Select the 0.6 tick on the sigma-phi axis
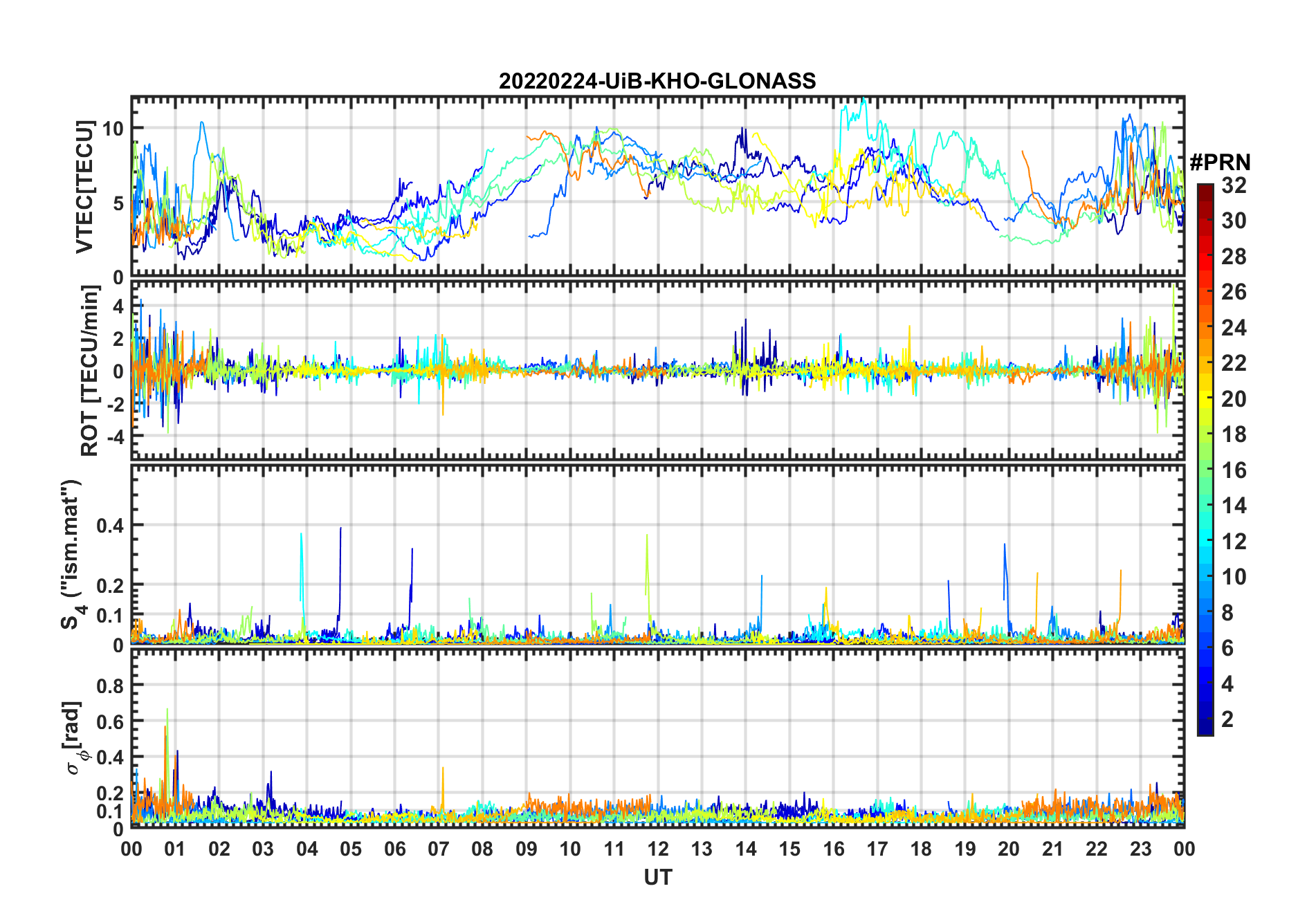This screenshot has width=1316, height=920. [111, 721]
